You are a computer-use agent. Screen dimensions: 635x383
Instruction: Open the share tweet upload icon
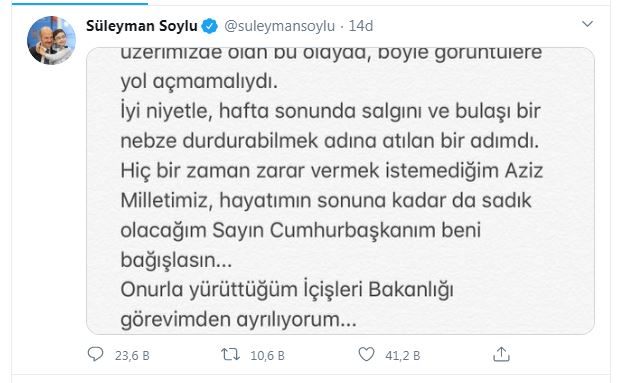coord(501,354)
